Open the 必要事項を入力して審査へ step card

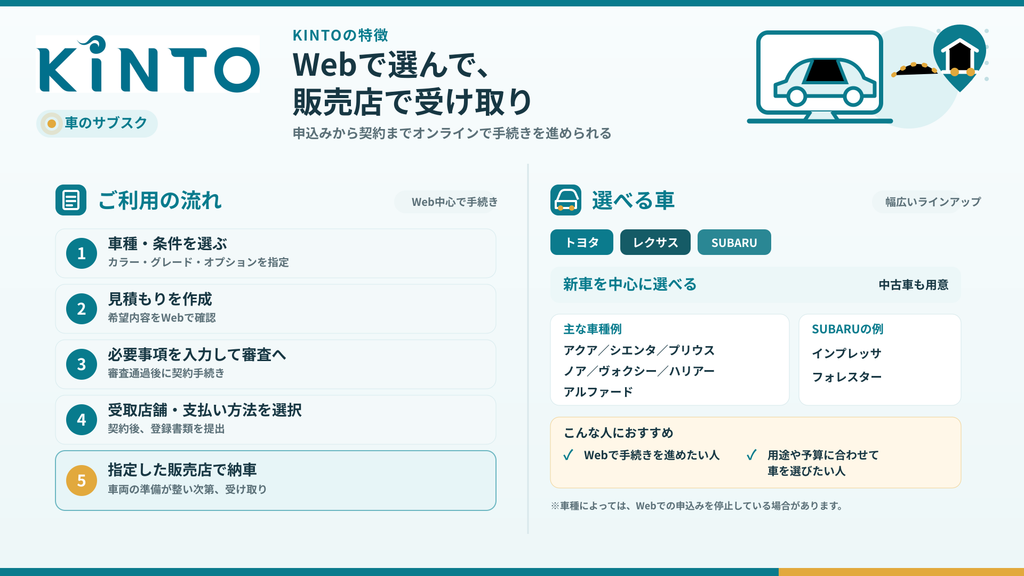pyautogui.click(x=276, y=364)
